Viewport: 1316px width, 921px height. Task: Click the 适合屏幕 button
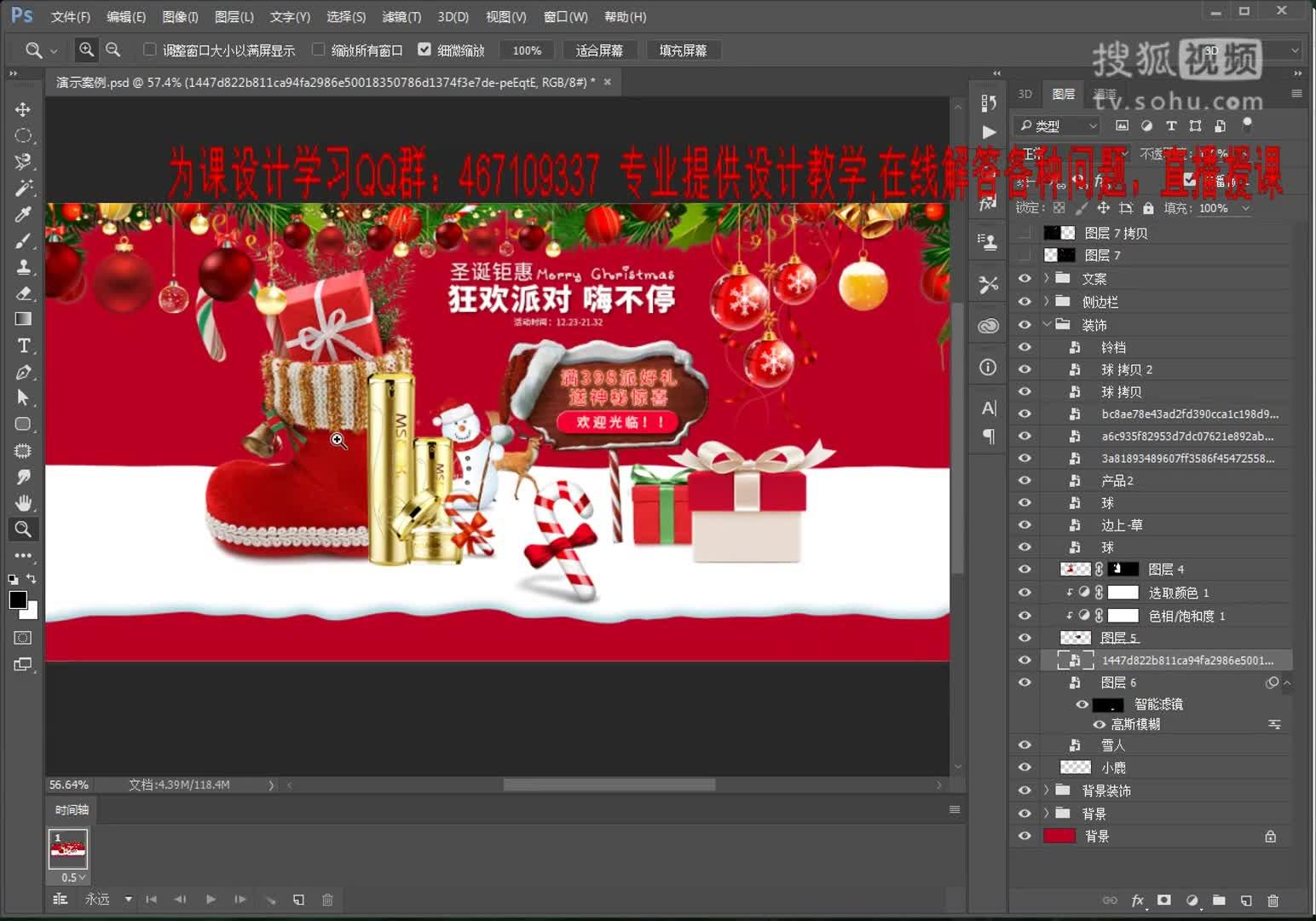coord(599,49)
